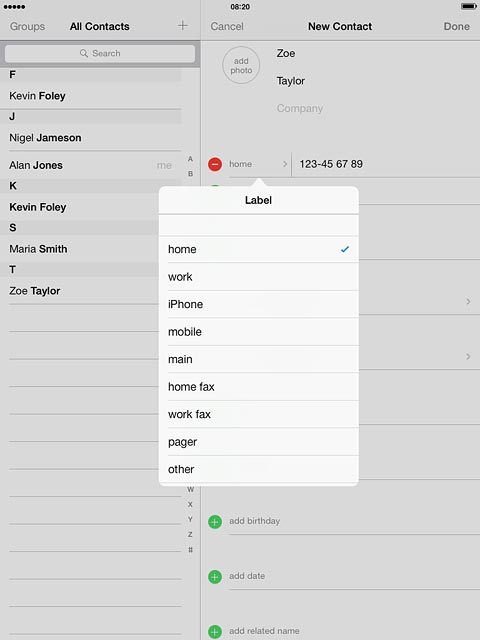Tap the plus icon to add contact
The width and height of the screenshot is (480, 640).
pyautogui.click(x=183, y=26)
